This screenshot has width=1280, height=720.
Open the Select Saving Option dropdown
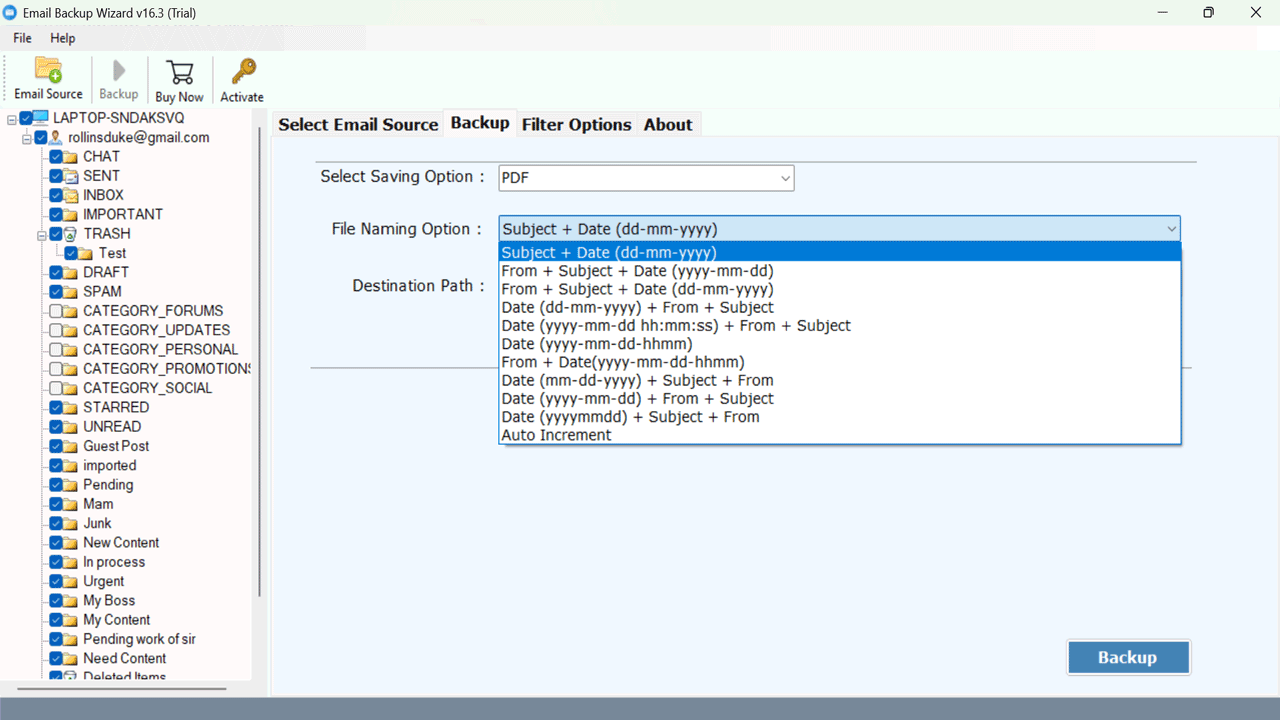[x=646, y=178]
